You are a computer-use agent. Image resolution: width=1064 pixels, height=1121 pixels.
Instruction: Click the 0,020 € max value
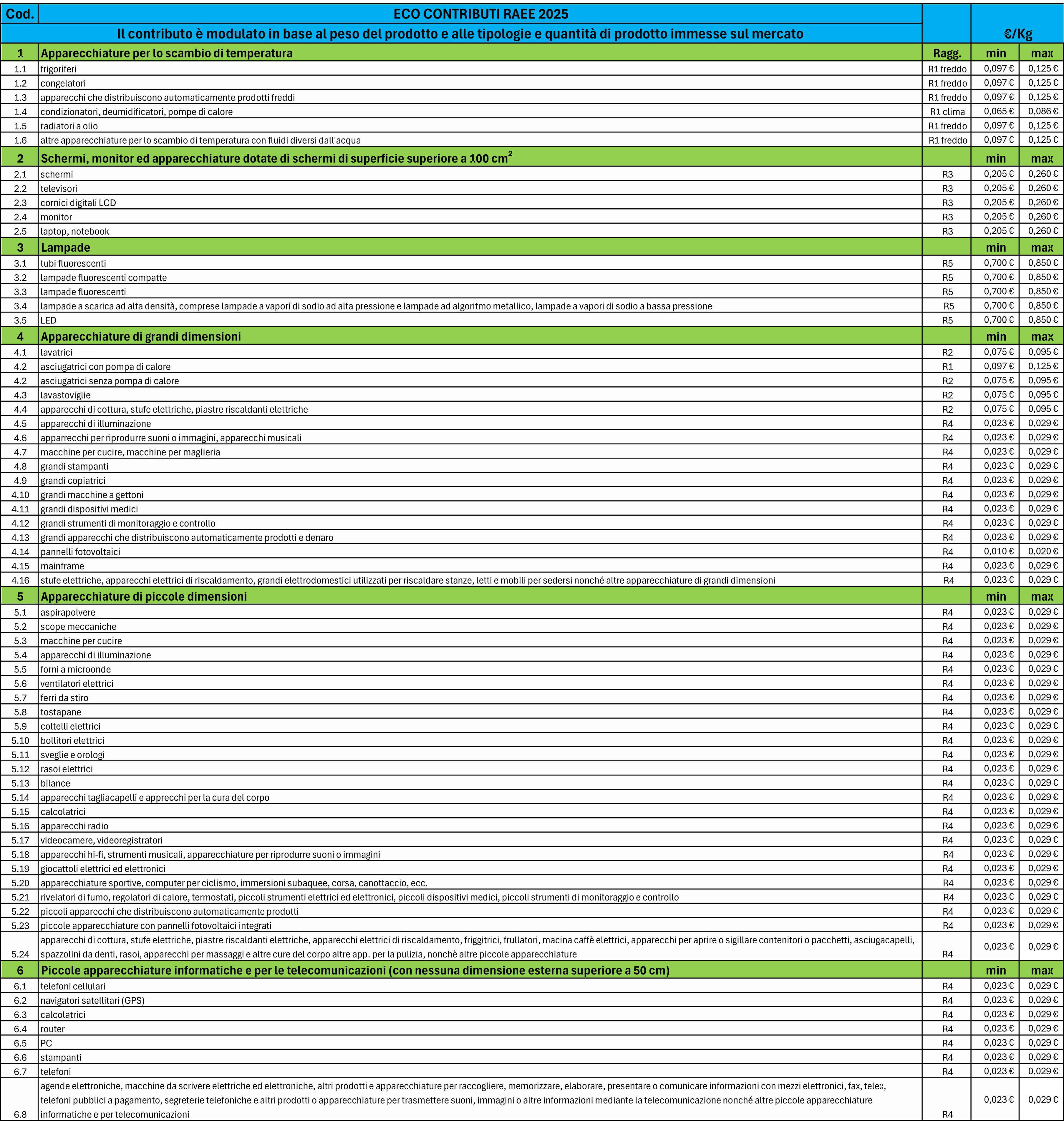tap(1041, 552)
